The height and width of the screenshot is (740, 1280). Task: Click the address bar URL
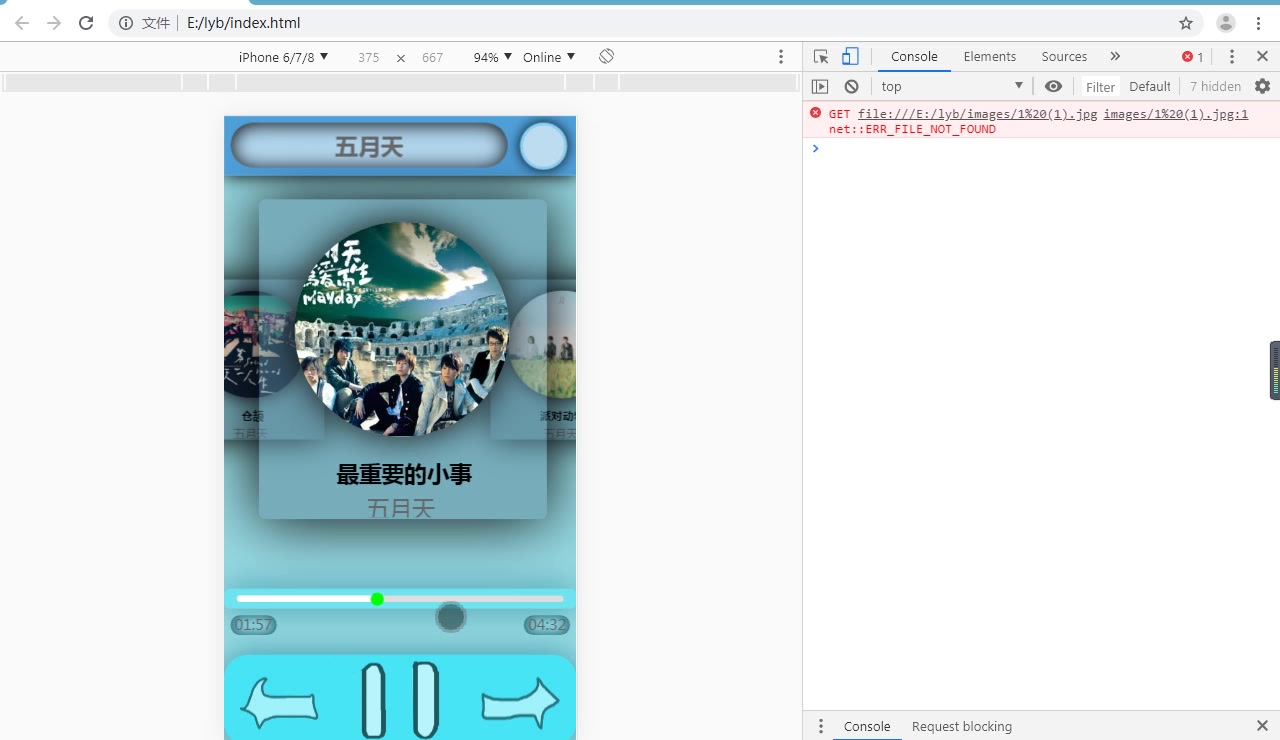pos(244,23)
